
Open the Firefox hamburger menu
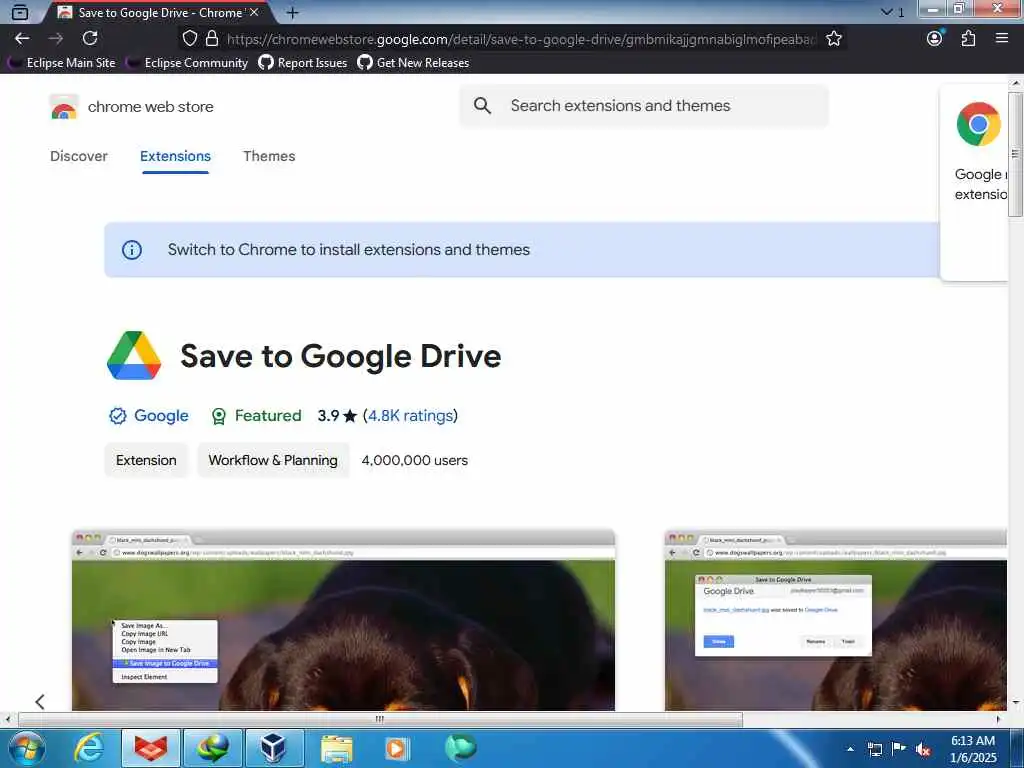1002,39
